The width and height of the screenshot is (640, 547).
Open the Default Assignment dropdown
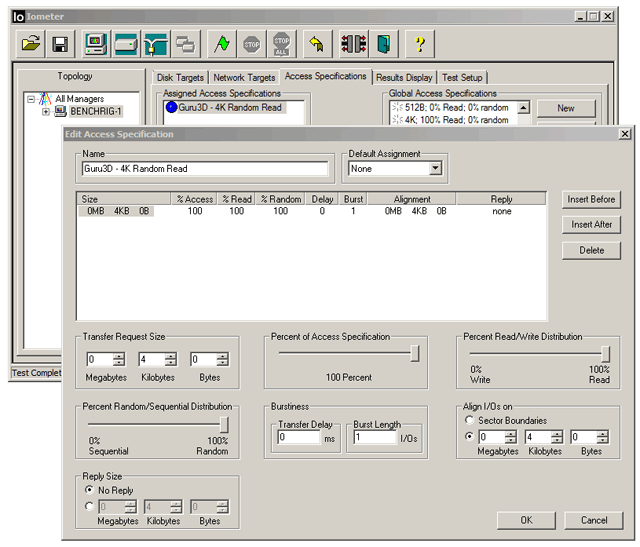(x=435, y=170)
